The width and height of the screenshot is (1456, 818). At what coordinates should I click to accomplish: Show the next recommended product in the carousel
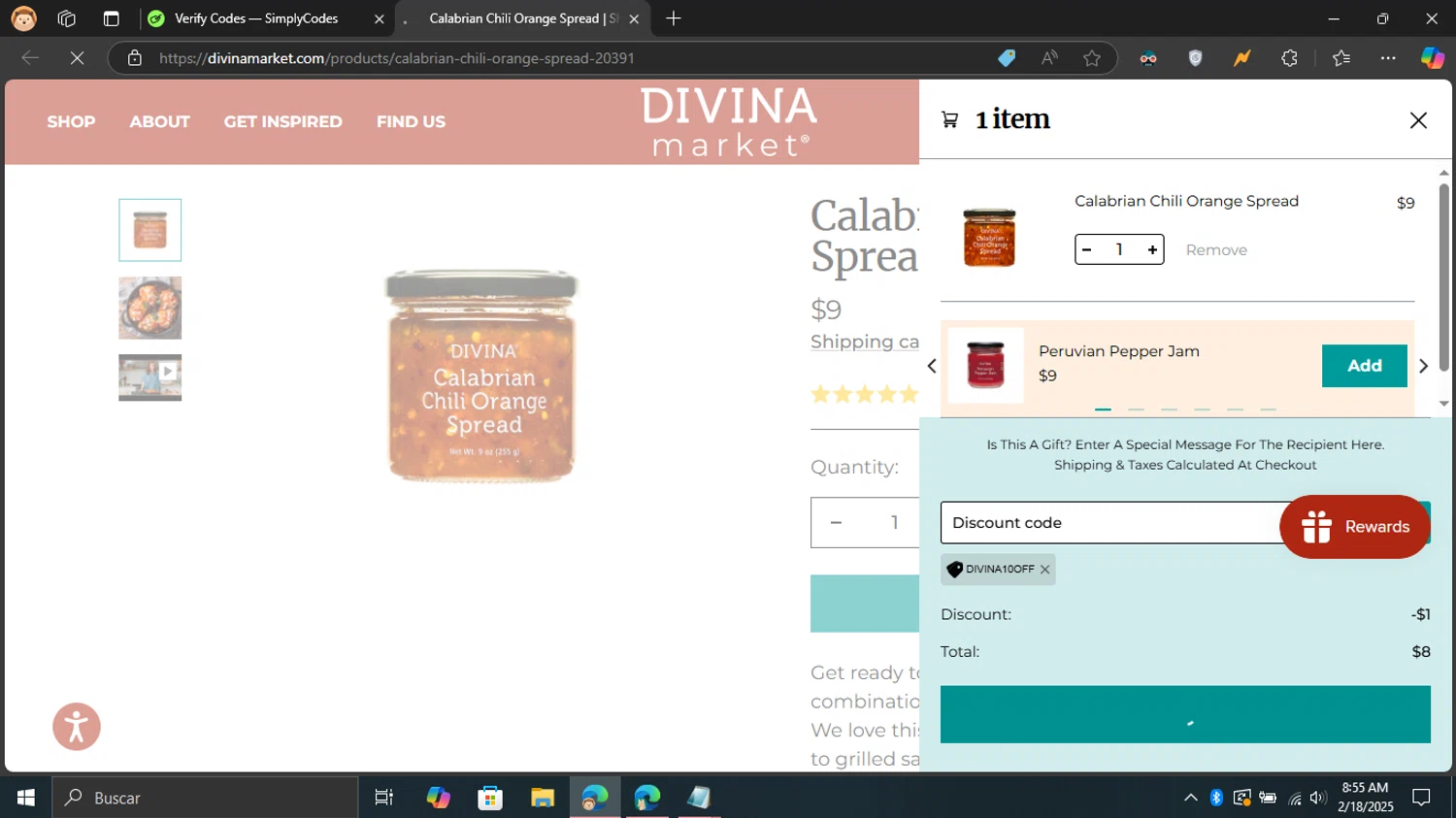coord(1423,366)
